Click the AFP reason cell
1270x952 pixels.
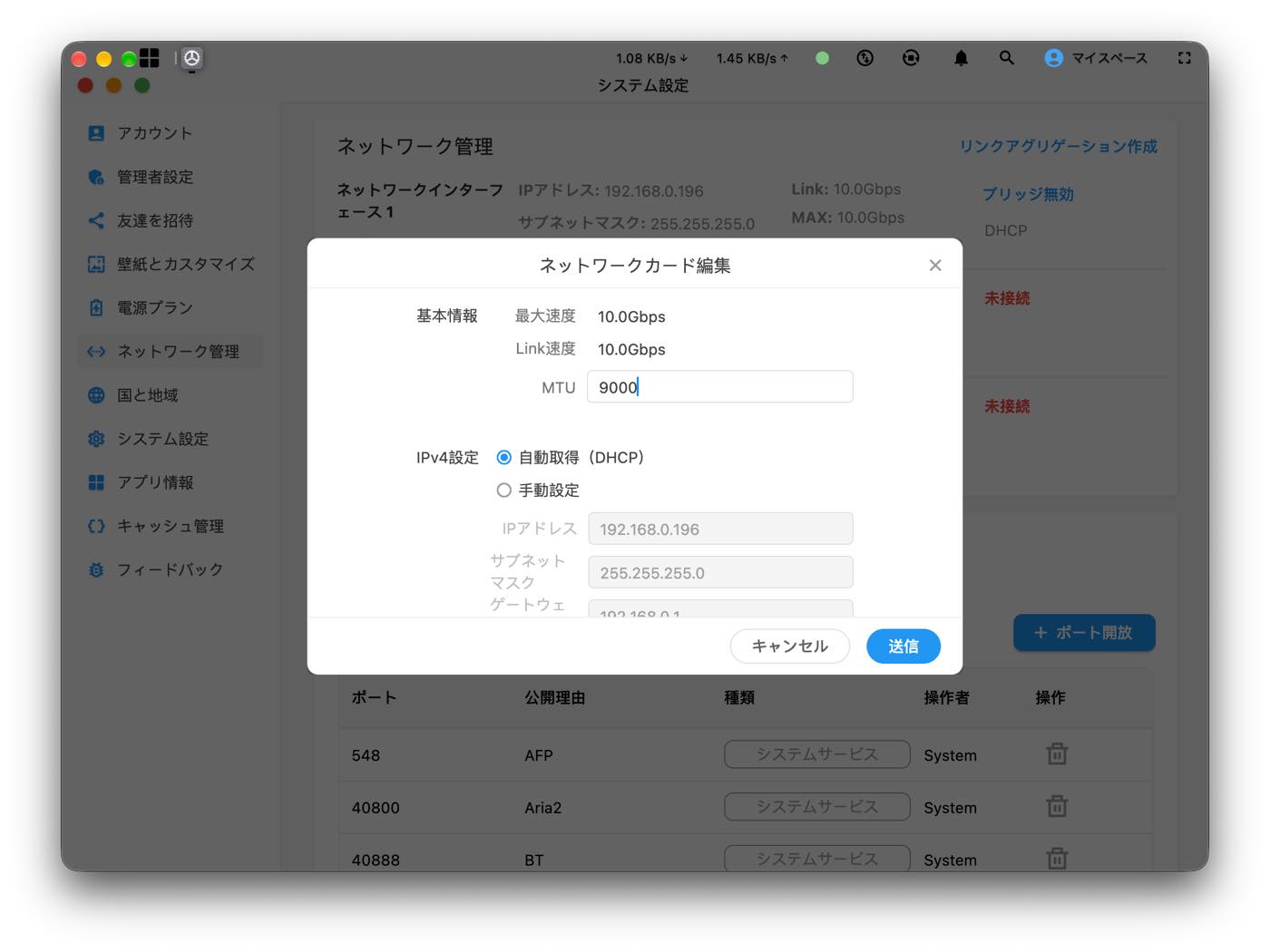click(539, 755)
